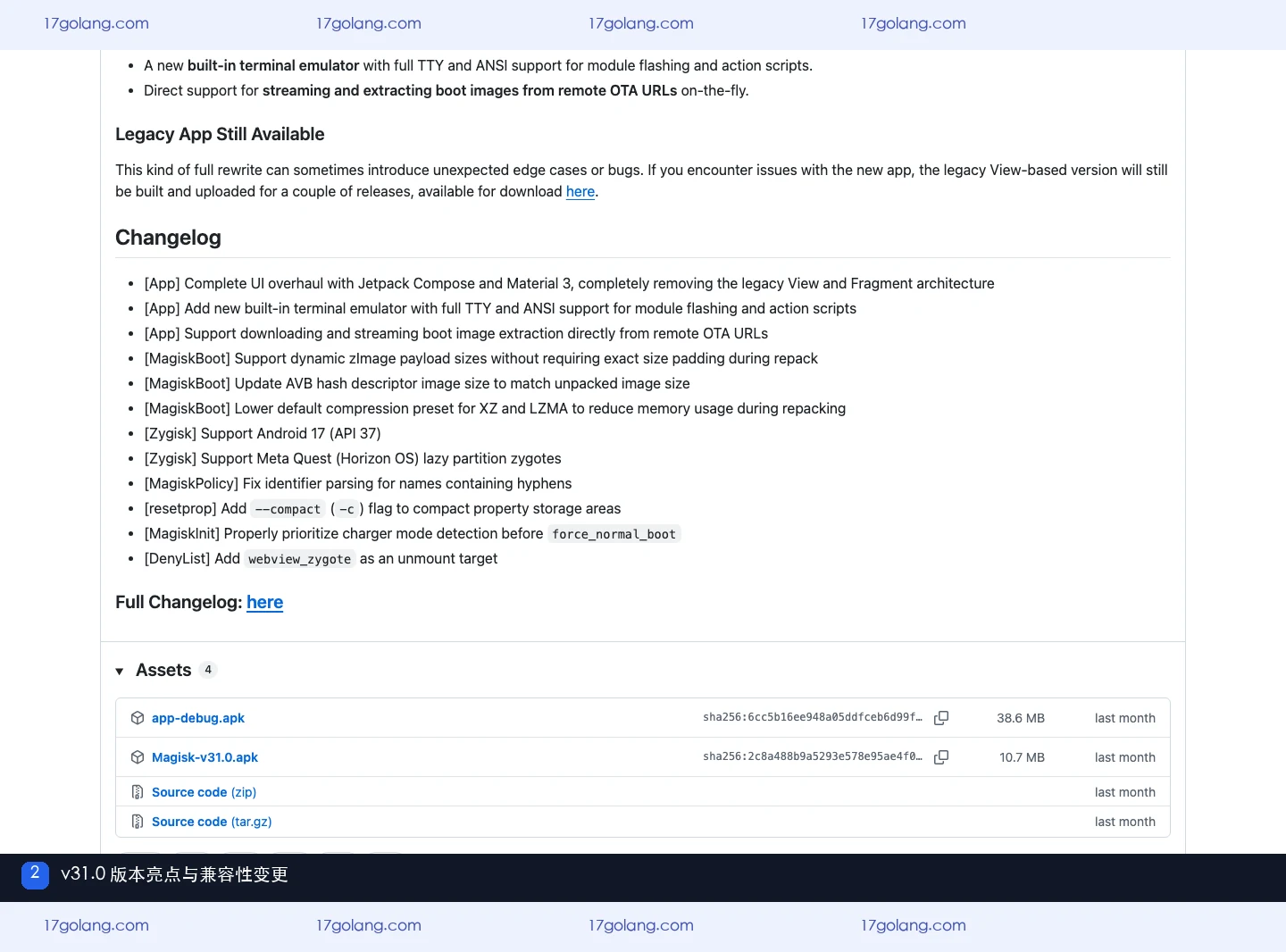Screen dimensions: 1286x952
Task: Copy the sha256 hash of Magisk-v31.0.apk
Action: coord(941,757)
